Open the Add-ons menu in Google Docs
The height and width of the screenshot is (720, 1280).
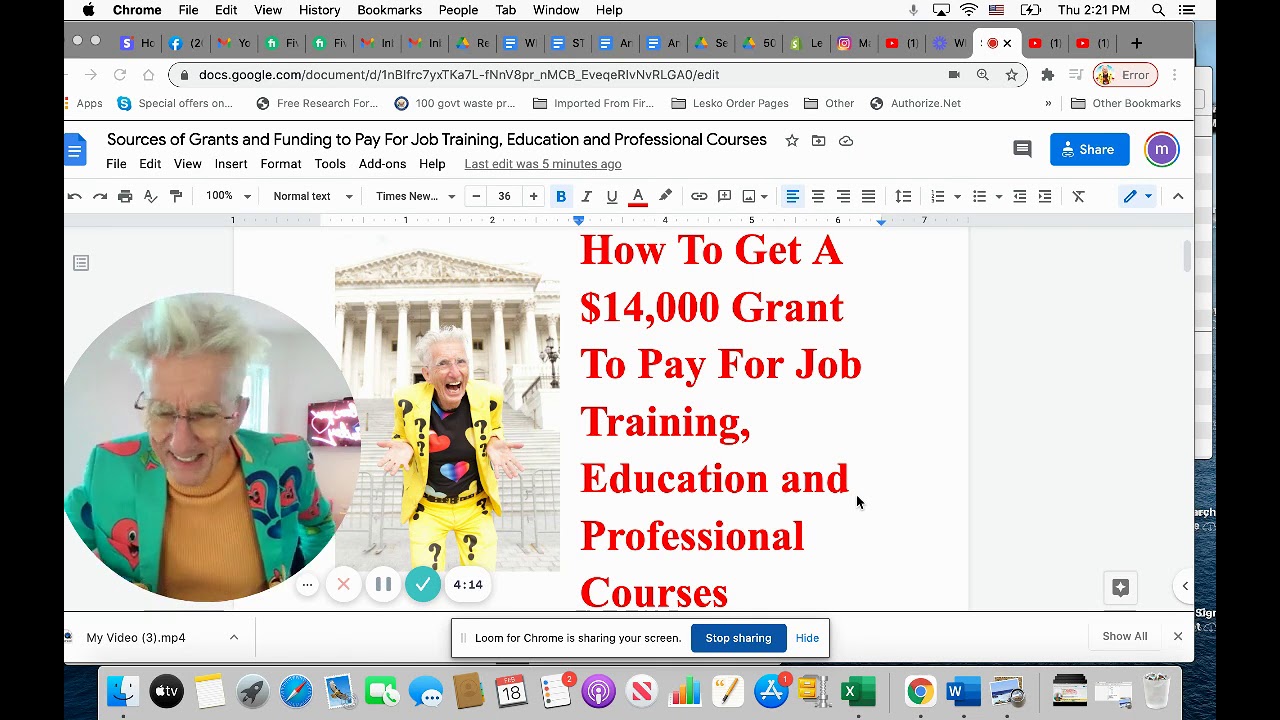382,164
